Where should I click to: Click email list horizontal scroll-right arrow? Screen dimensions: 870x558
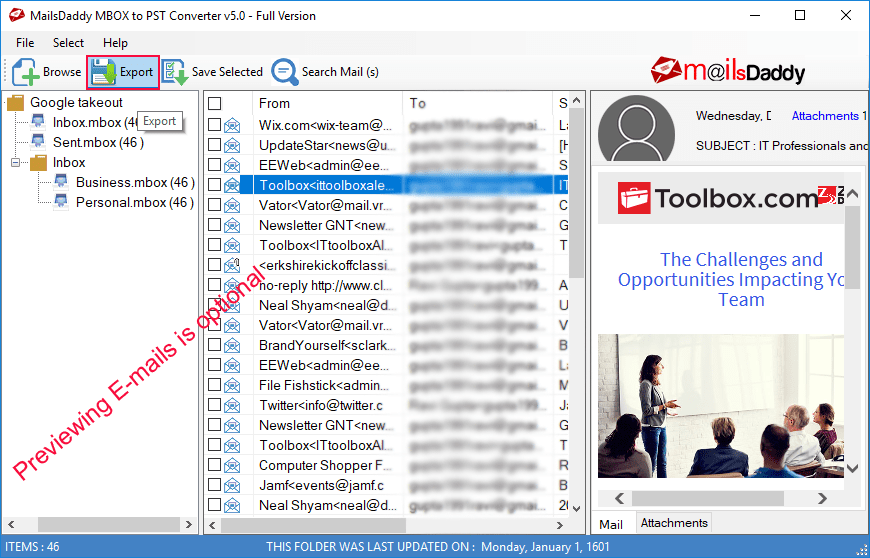pos(560,525)
